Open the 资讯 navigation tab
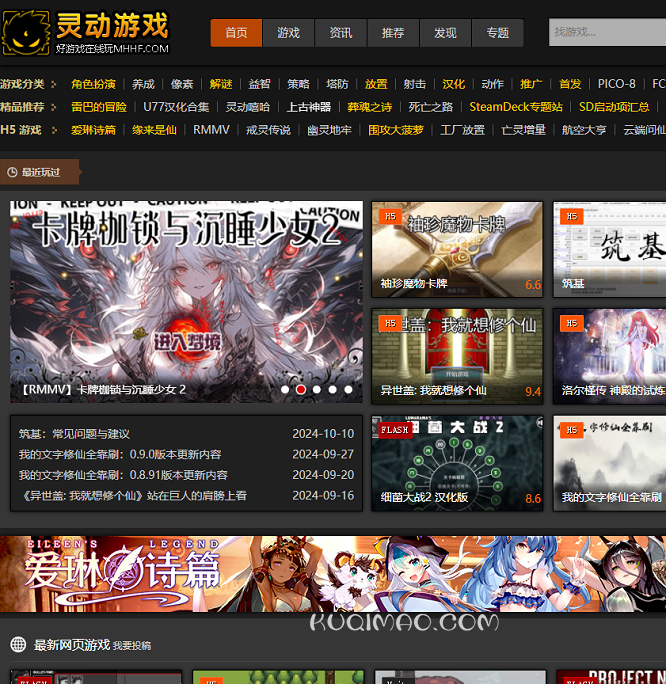666x684 pixels. click(341, 33)
